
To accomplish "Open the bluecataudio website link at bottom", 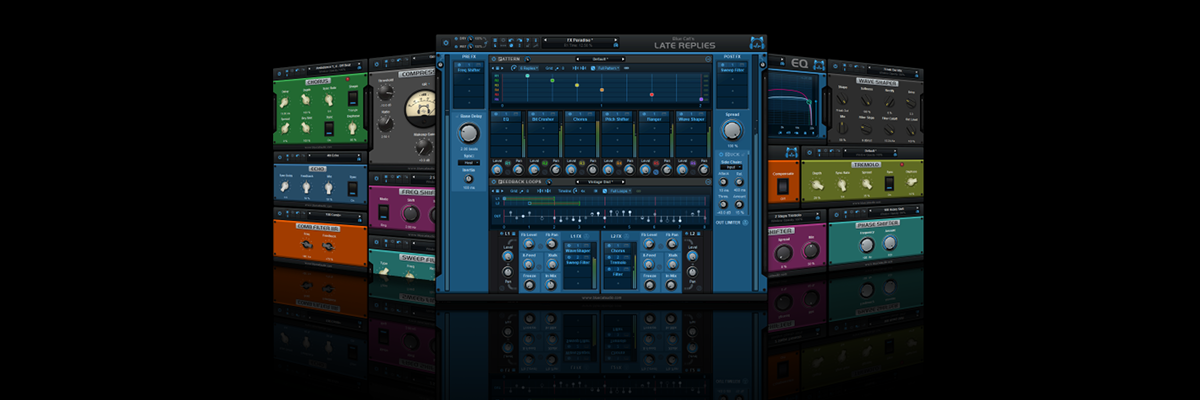I will [x=602, y=298].
